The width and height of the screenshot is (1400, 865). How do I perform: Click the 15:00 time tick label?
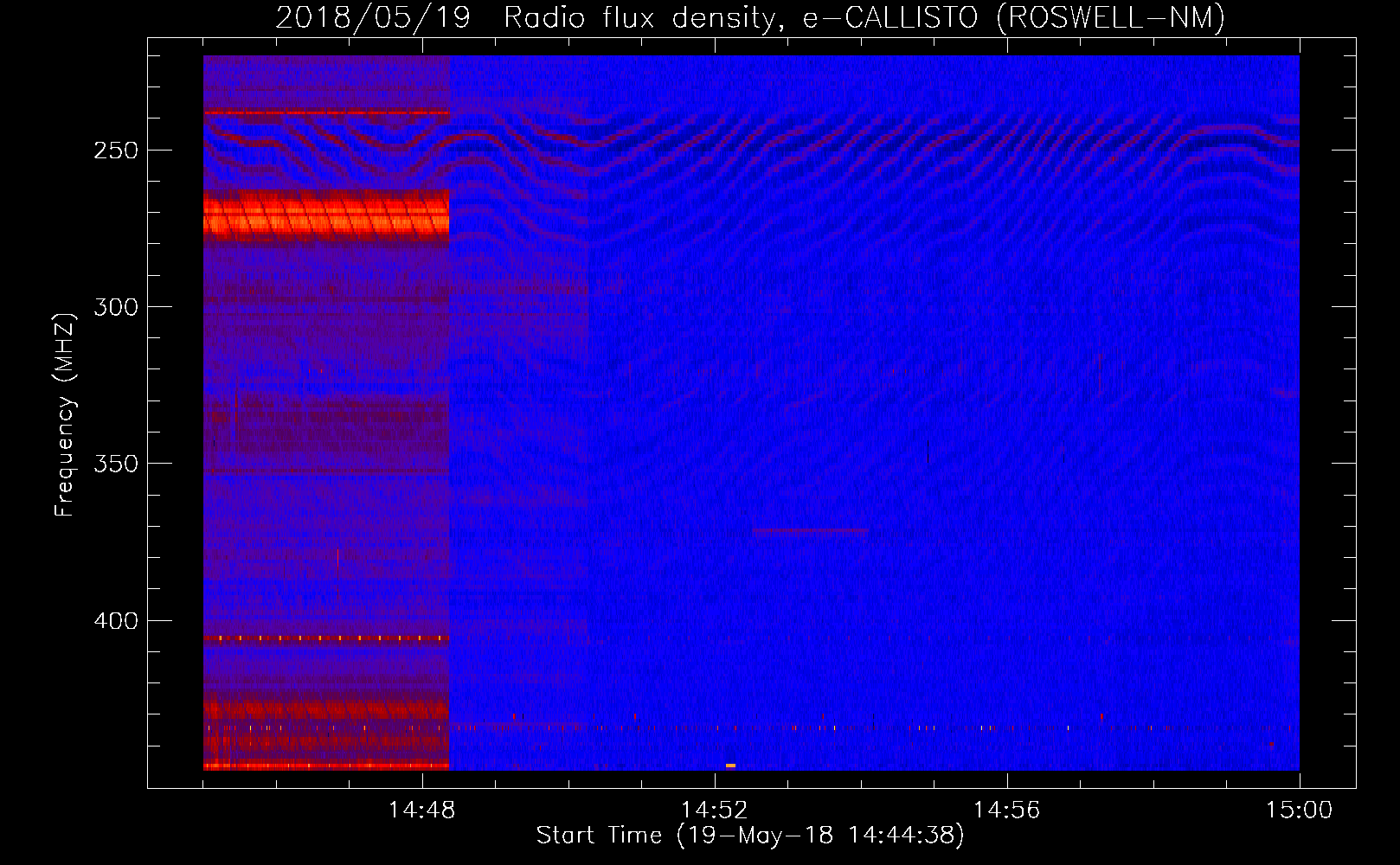point(1299,811)
